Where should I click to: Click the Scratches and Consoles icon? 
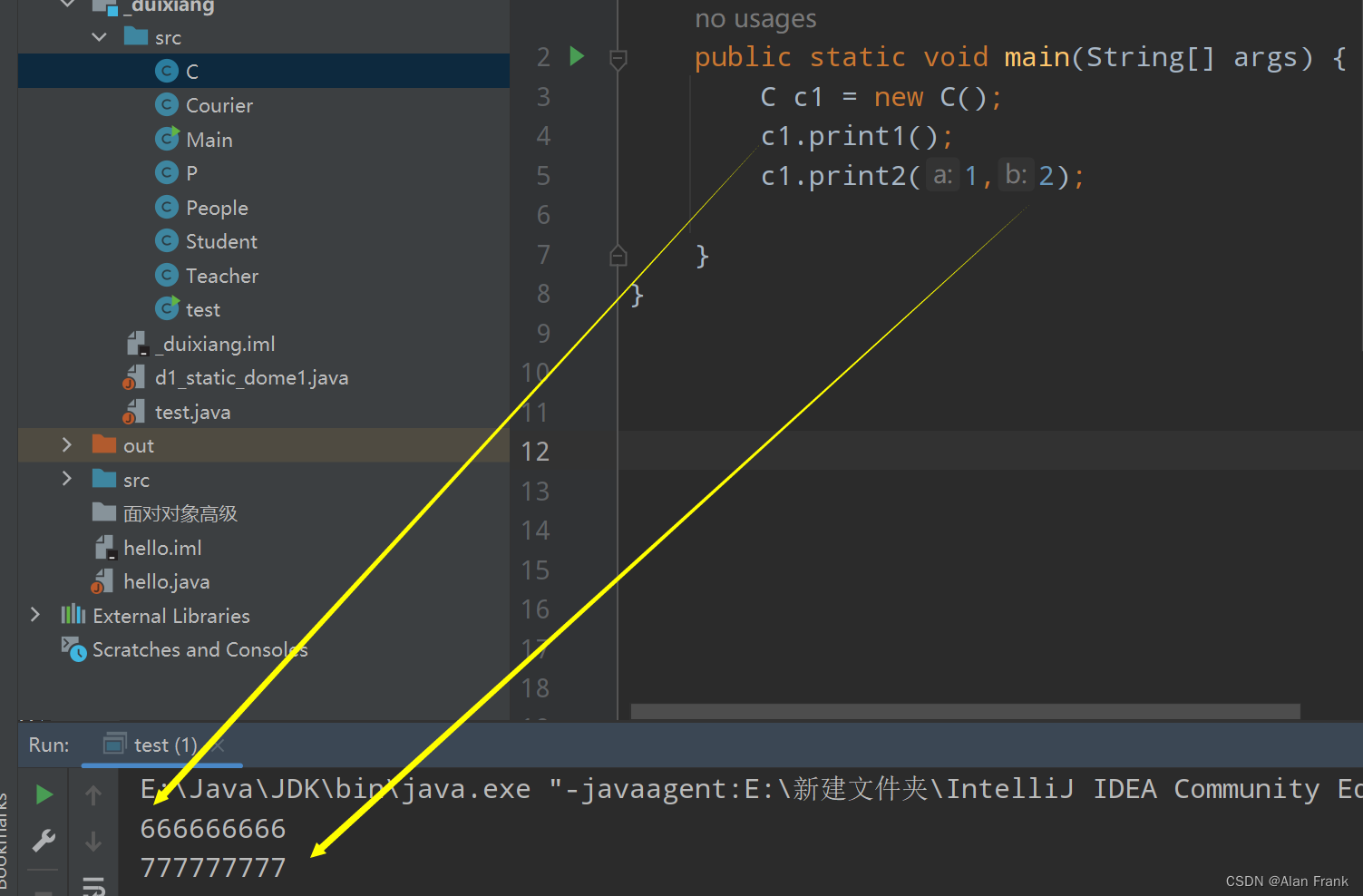pos(74,649)
